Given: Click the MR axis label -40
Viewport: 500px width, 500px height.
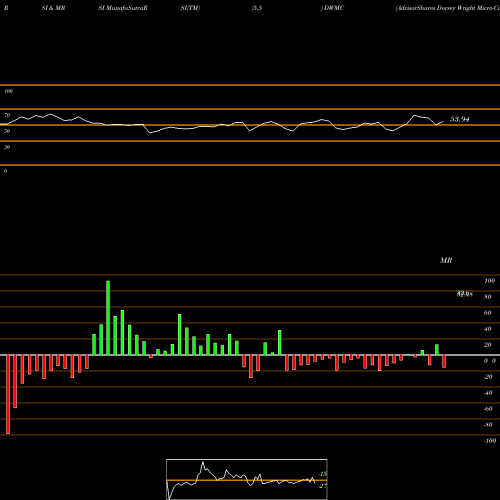Looking at the screenshot, I should pos(488,393).
